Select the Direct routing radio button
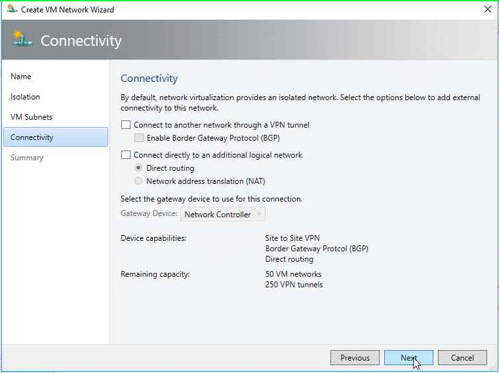The width and height of the screenshot is (499, 373). point(138,168)
